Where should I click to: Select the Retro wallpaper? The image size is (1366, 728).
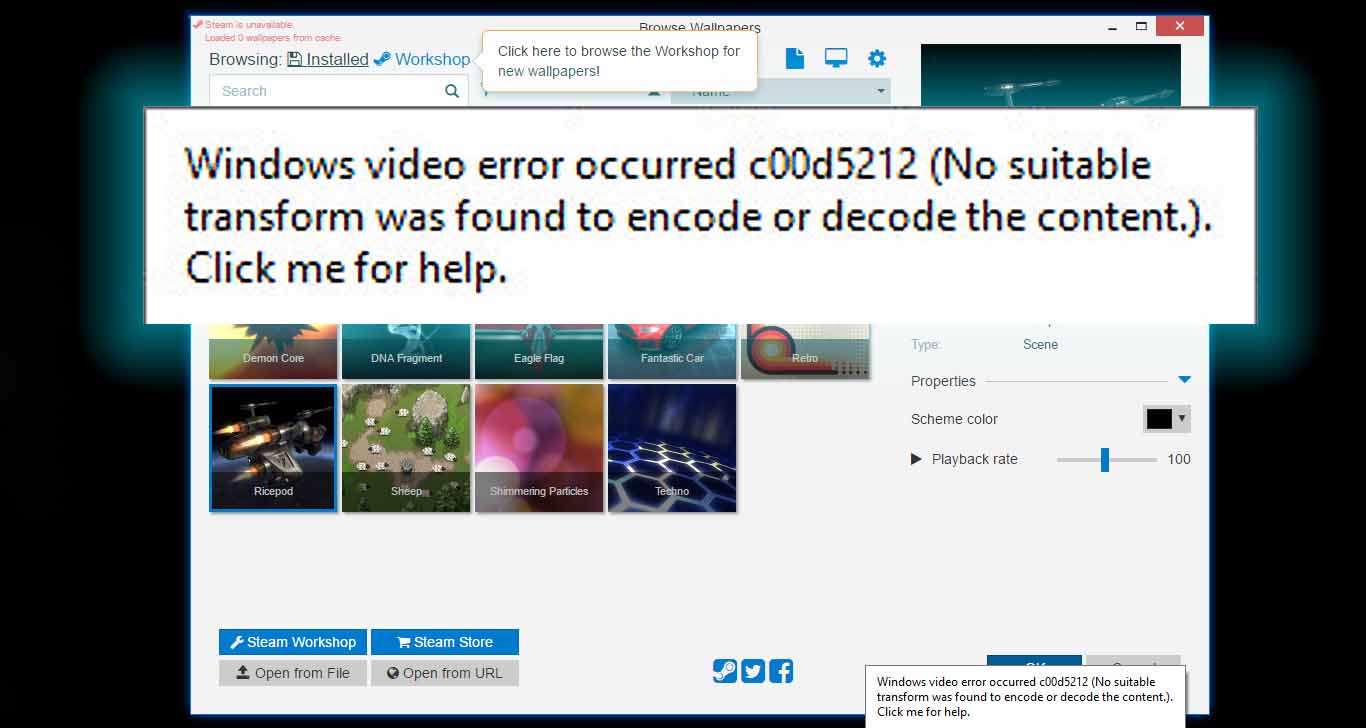coord(805,350)
